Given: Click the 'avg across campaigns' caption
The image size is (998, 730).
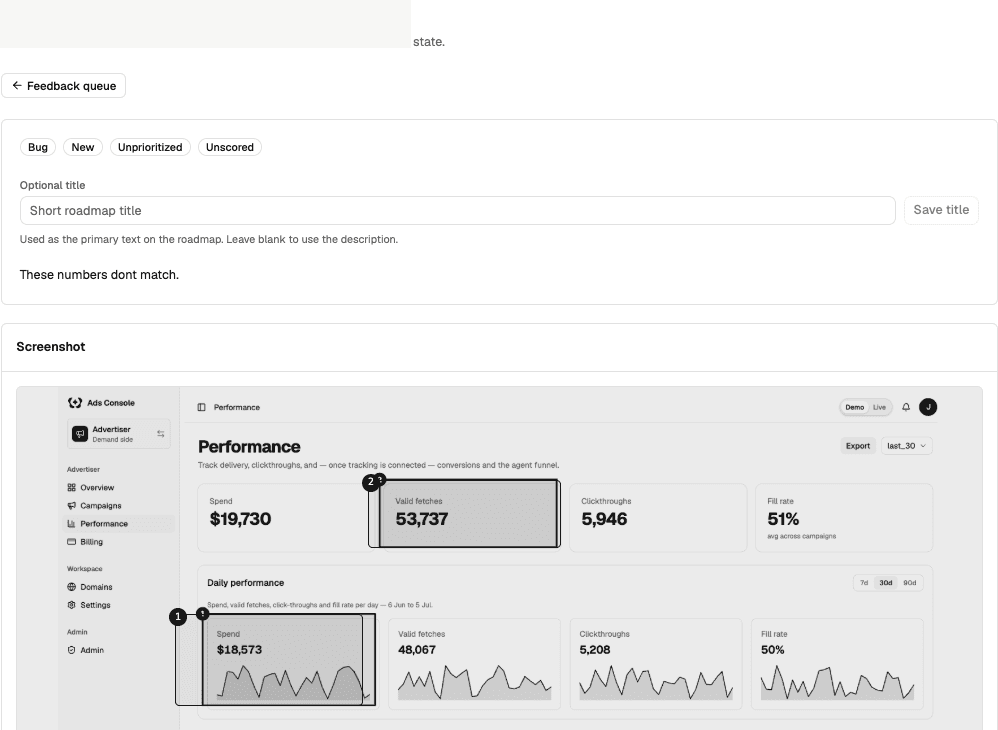Looking at the screenshot, I should pyautogui.click(x=801, y=537).
